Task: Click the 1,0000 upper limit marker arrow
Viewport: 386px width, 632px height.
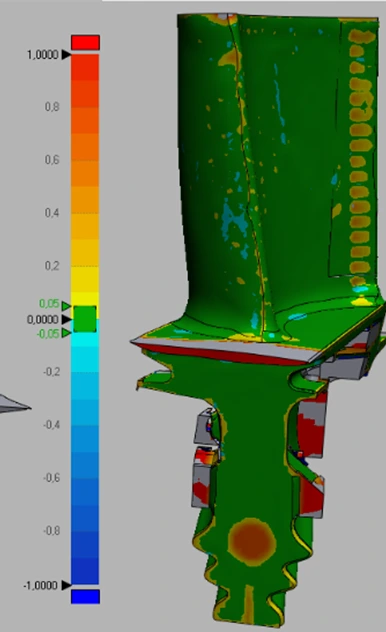Action: [x=66, y=55]
